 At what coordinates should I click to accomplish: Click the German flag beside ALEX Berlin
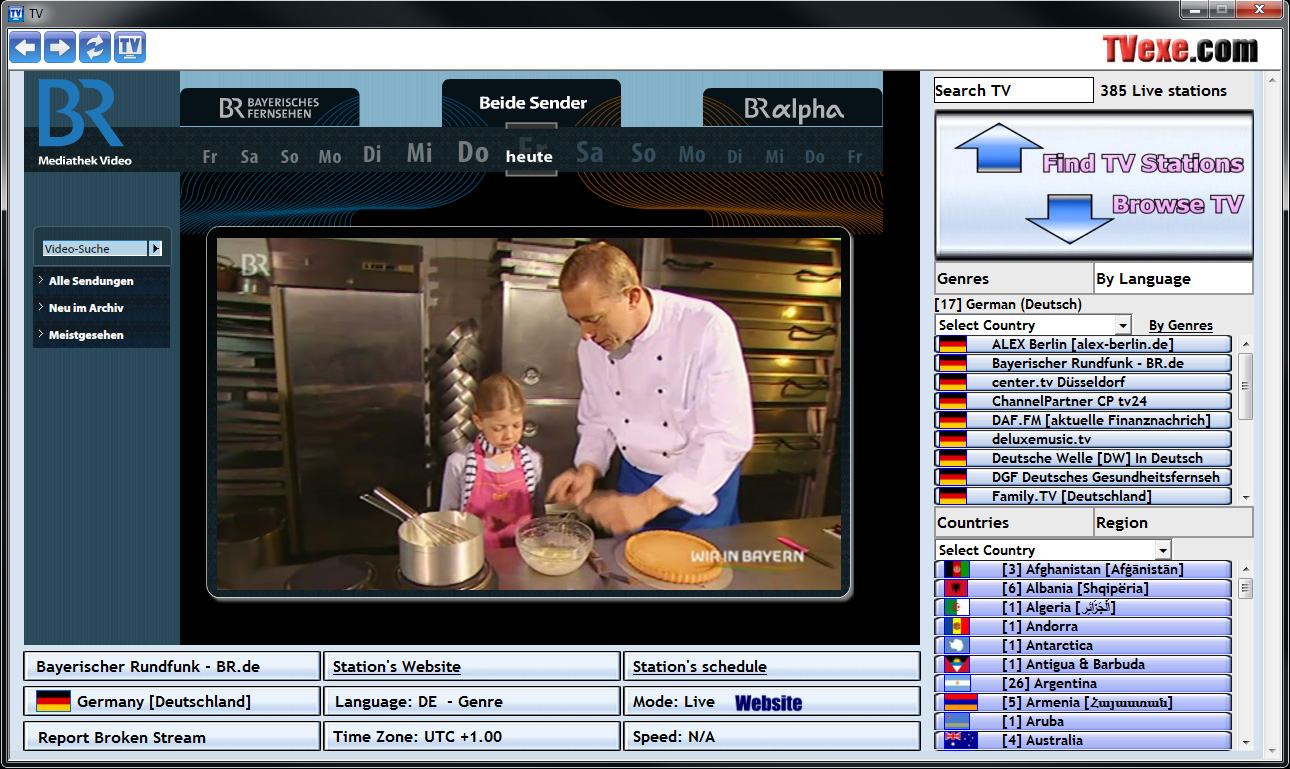(952, 344)
